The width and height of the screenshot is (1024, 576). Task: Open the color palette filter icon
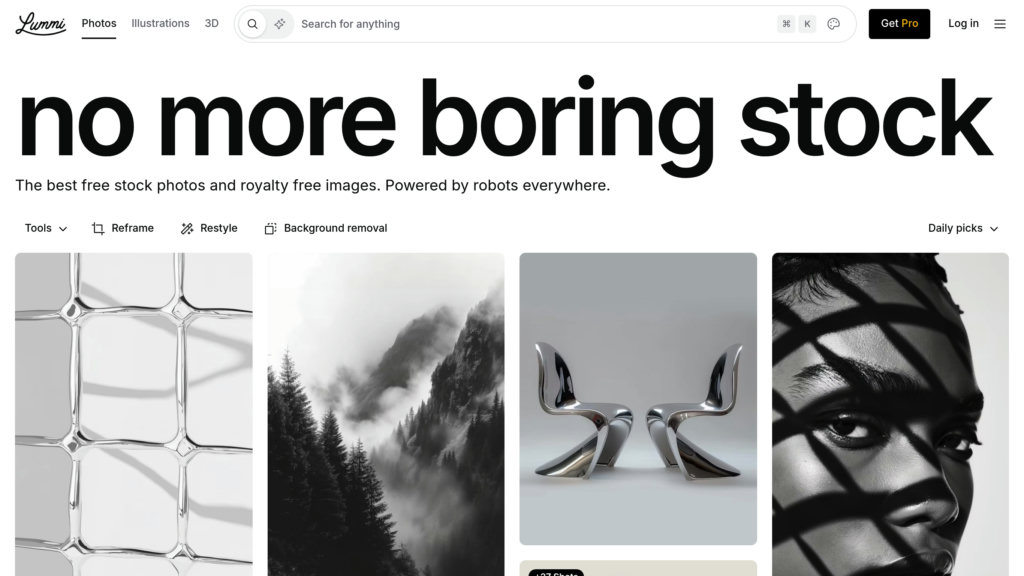click(x=833, y=24)
